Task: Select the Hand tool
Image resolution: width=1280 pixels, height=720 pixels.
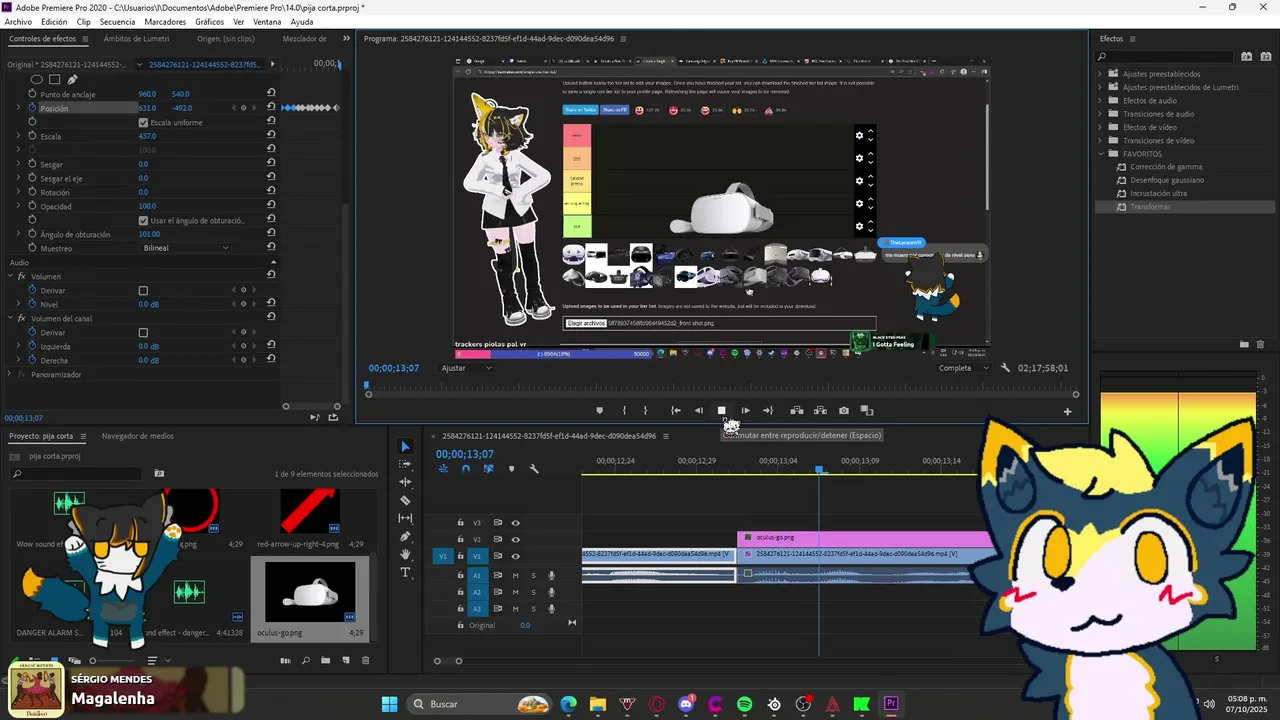Action: 405,554
